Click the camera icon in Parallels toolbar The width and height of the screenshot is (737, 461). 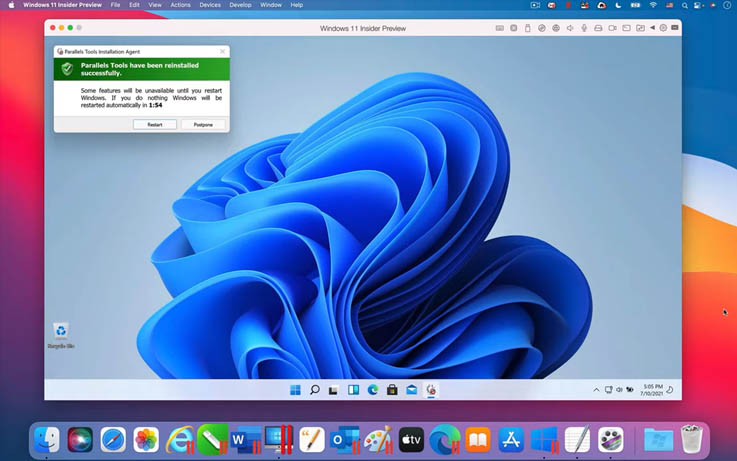[x=612, y=28]
